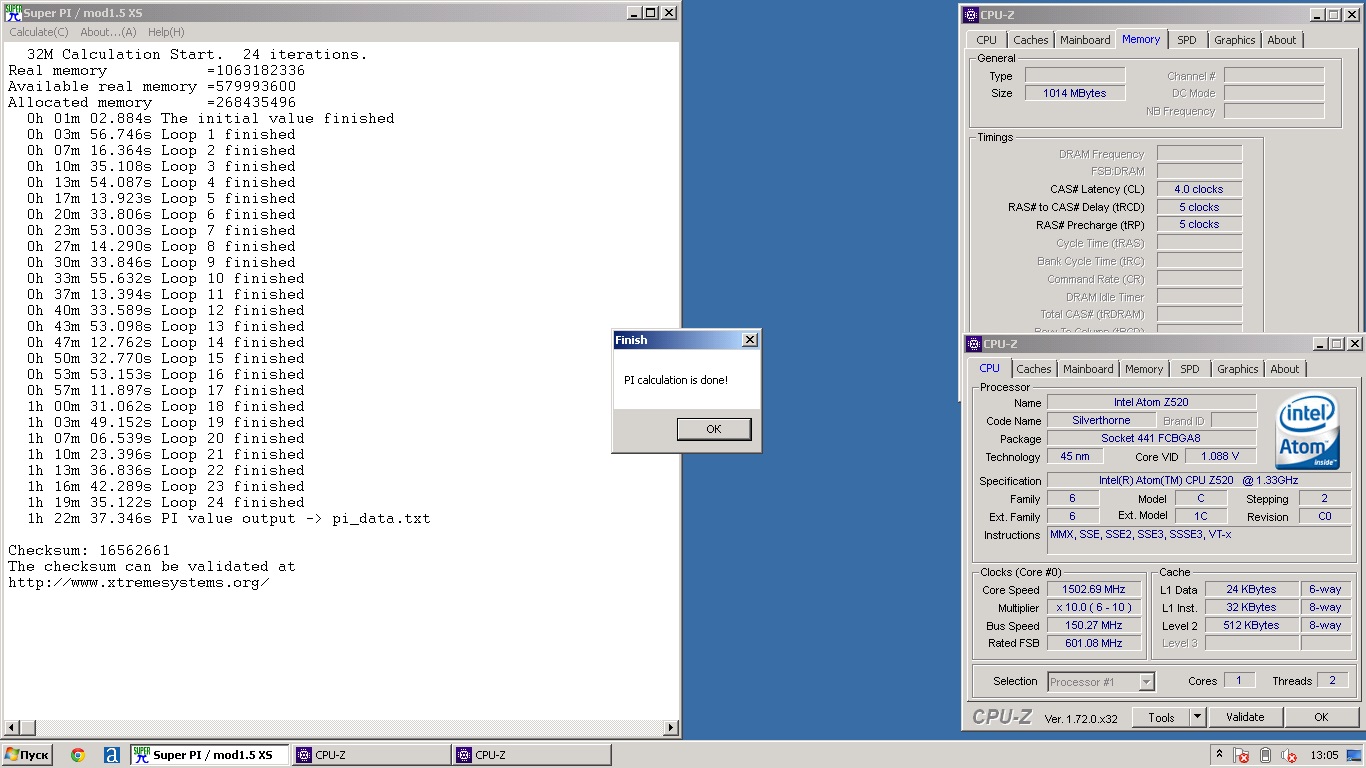This screenshot has width=1366, height=768.
Task: Maximize the Super PI window
Action: click(x=651, y=13)
